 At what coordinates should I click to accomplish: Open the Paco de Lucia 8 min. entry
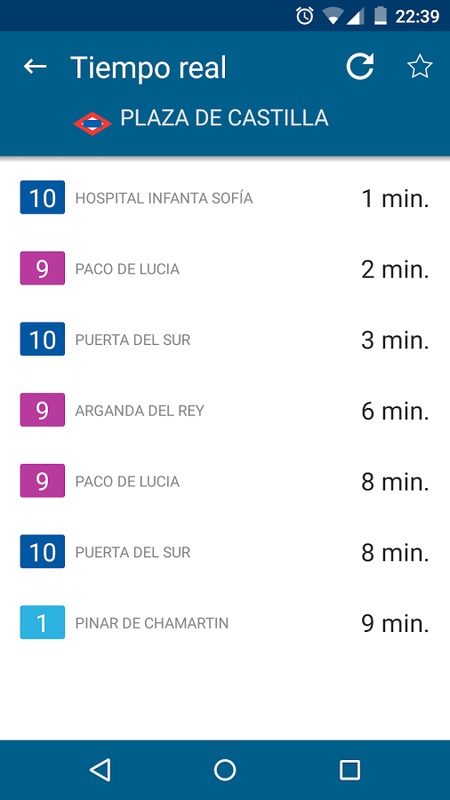[225, 481]
